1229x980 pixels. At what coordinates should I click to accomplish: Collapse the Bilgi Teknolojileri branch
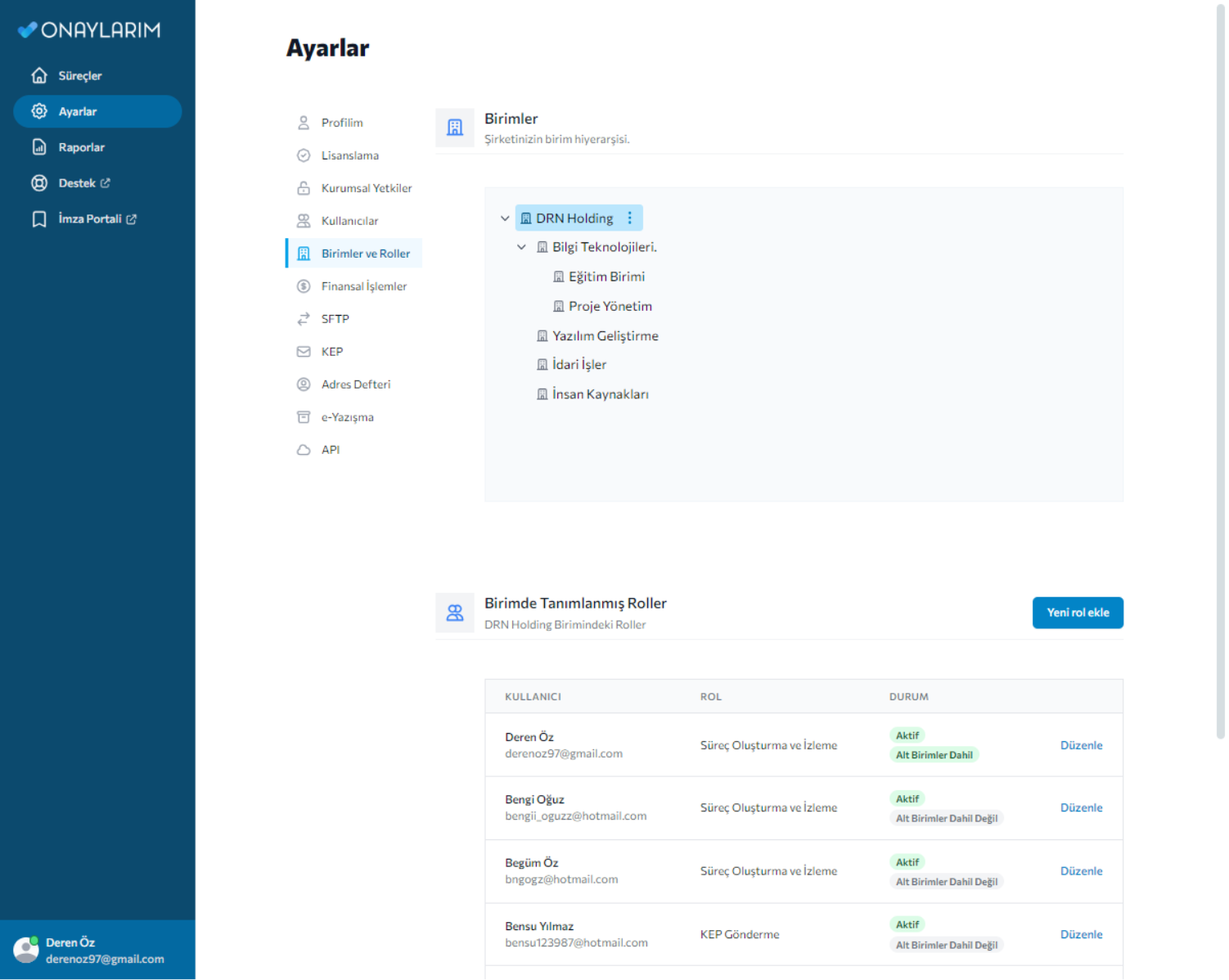[x=521, y=247]
